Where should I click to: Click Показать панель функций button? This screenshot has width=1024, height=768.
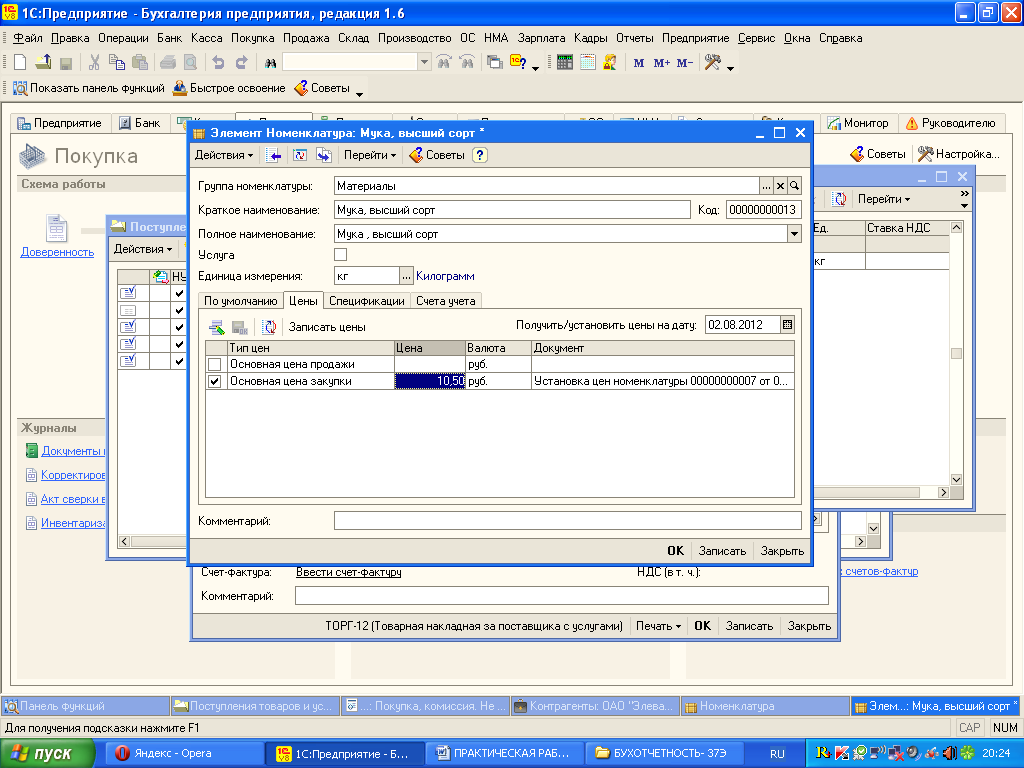click(89, 88)
